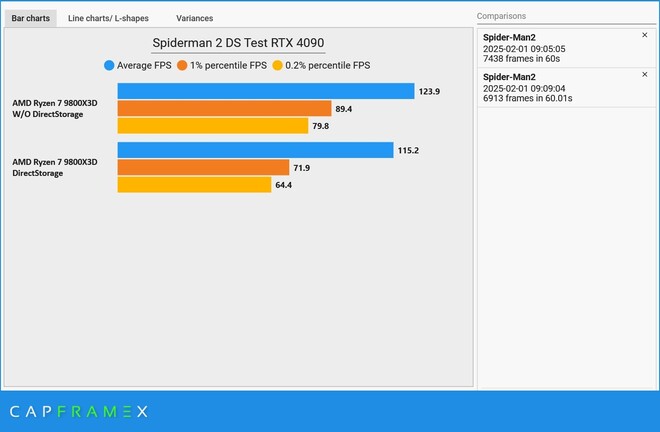Viewport: 660px width, 432px height.
Task: Select the 09:09:04 Spider-Man2 comparison entry
Action: click(567, 88)
